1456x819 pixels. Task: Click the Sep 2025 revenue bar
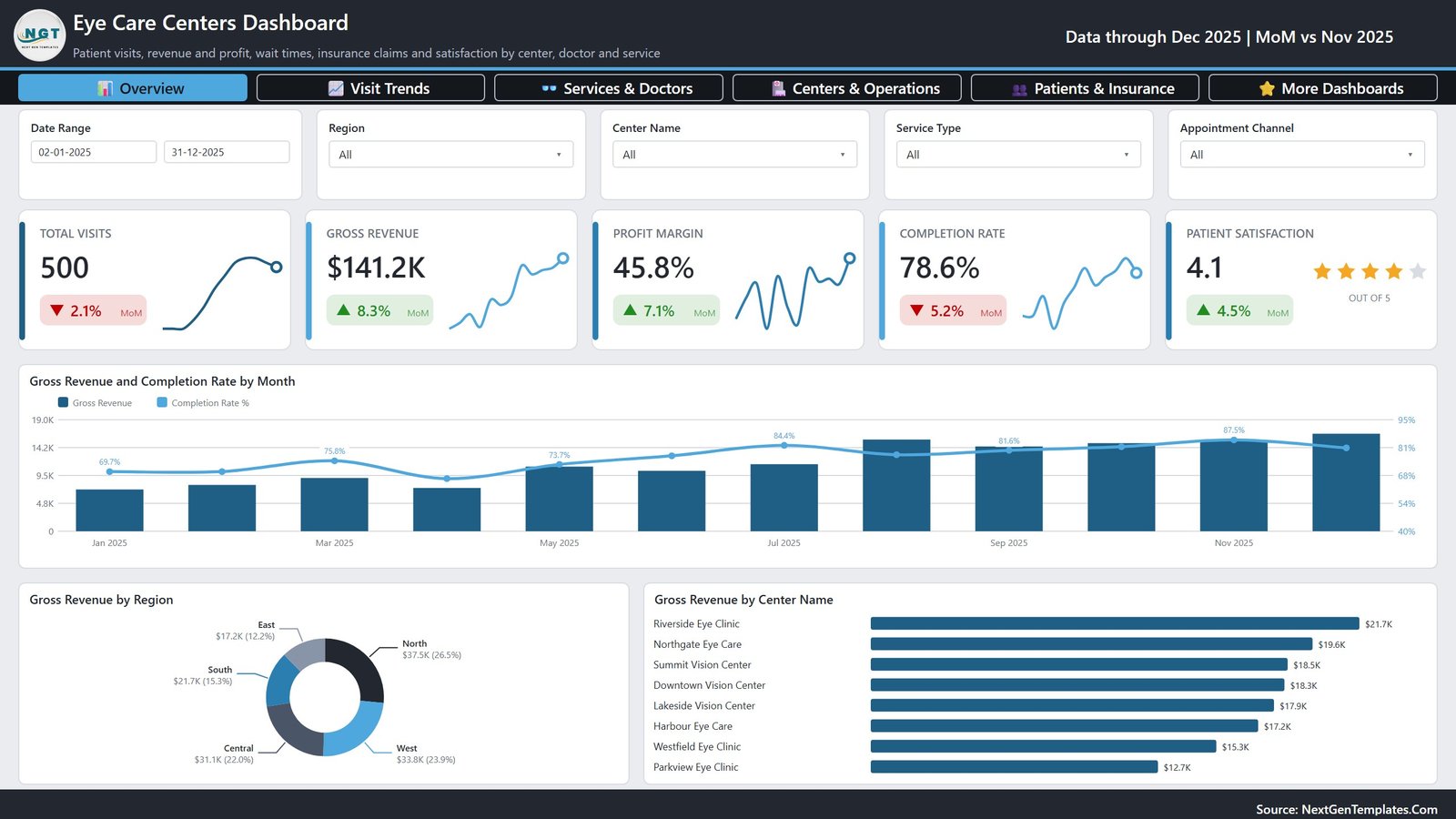coord(1008,489)
